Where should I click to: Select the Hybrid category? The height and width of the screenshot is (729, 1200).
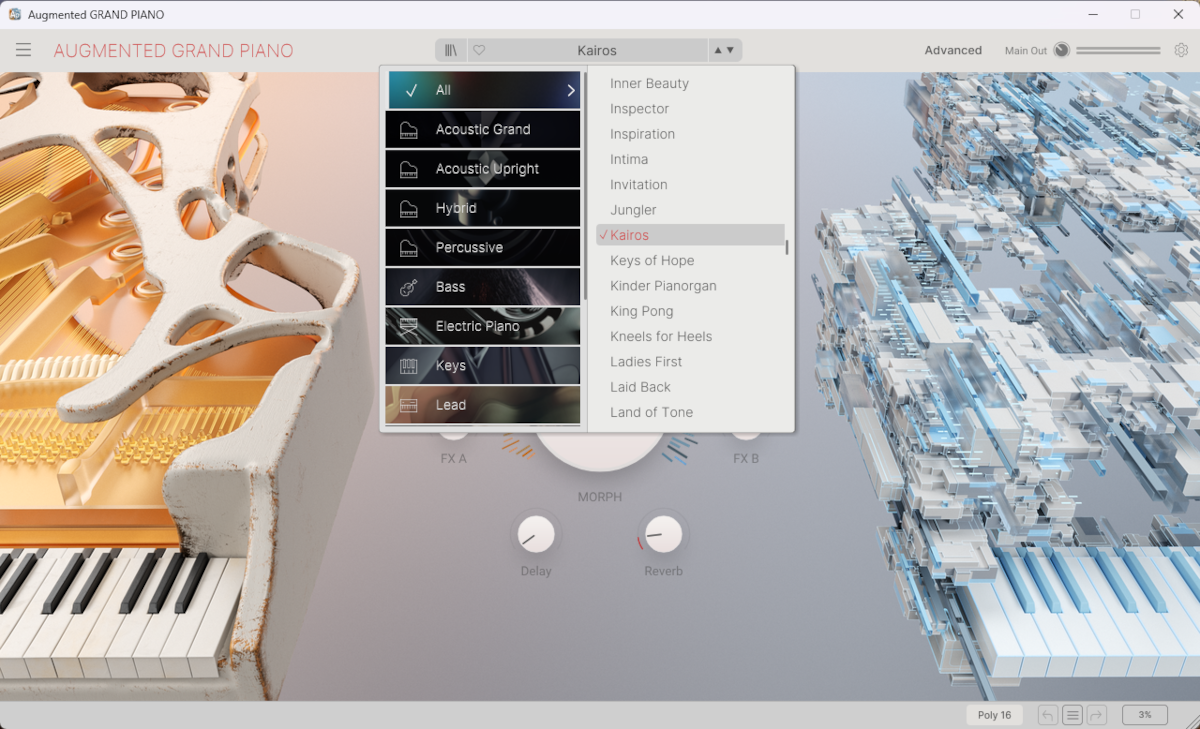point(483,208)
